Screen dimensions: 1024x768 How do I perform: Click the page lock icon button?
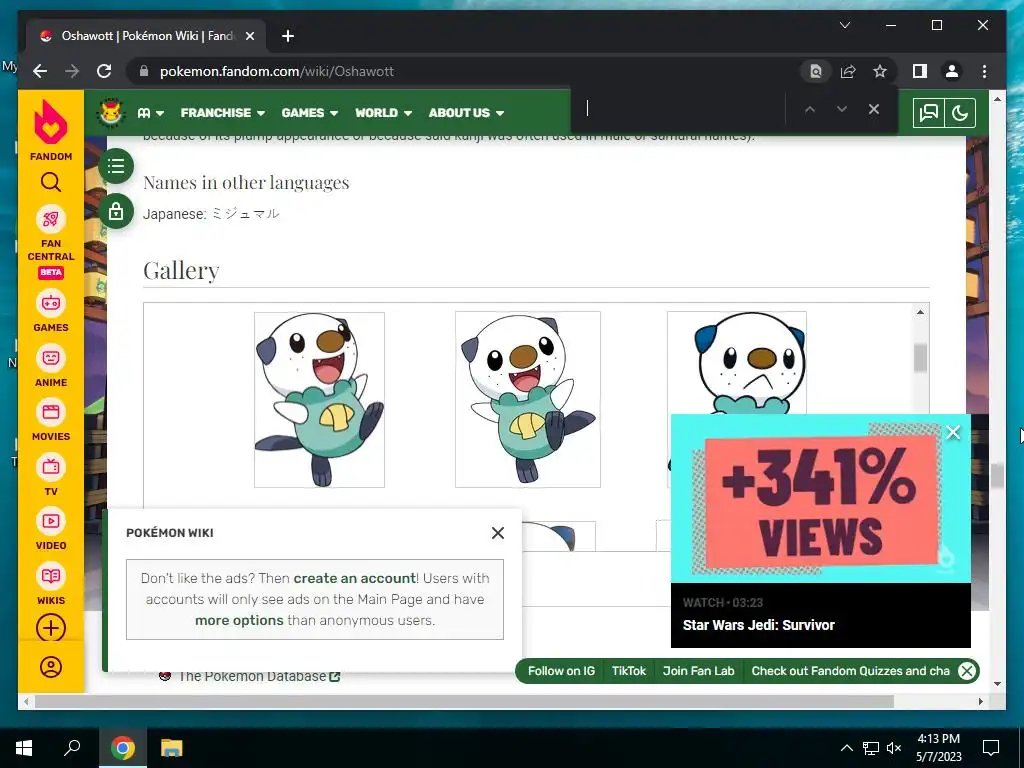(116, 212)
